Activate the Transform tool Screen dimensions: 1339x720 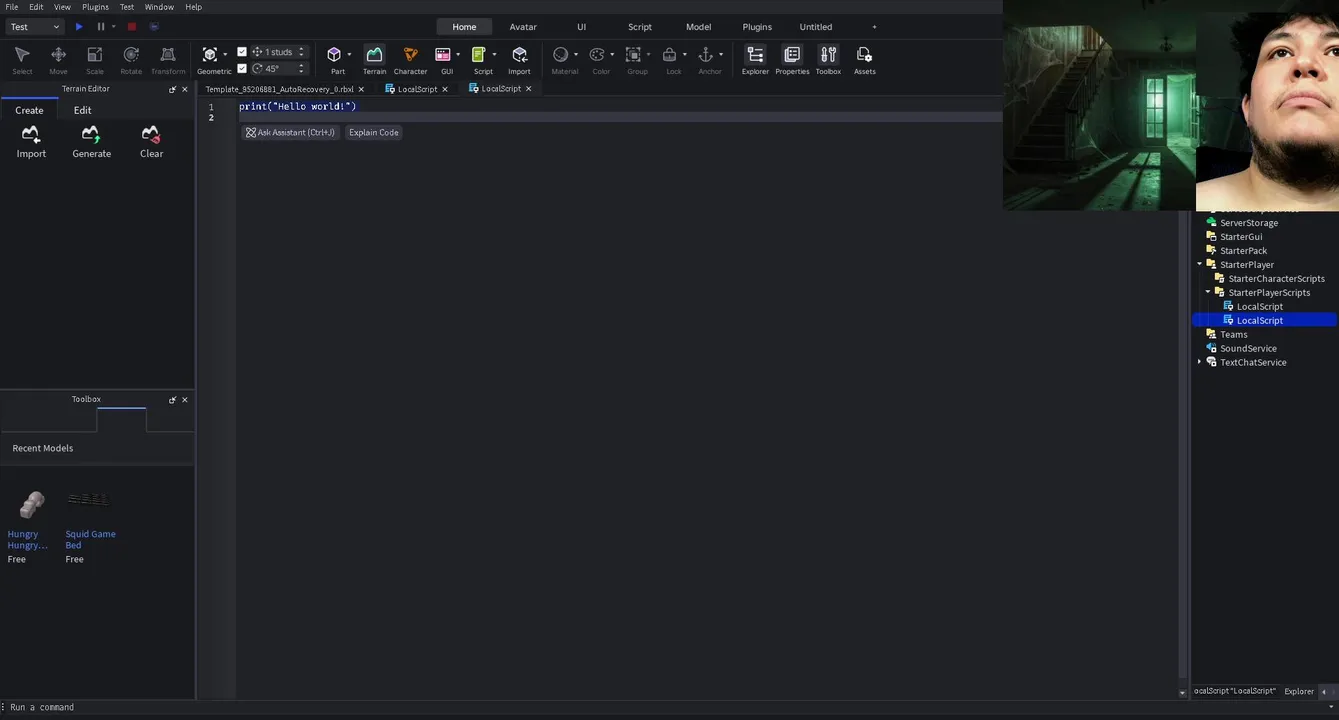click(x=168, y=59)
